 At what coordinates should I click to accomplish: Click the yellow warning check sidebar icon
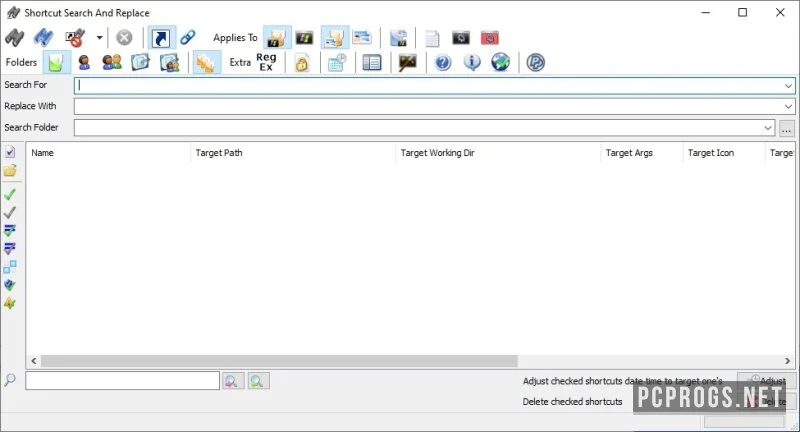coord(10,303)
